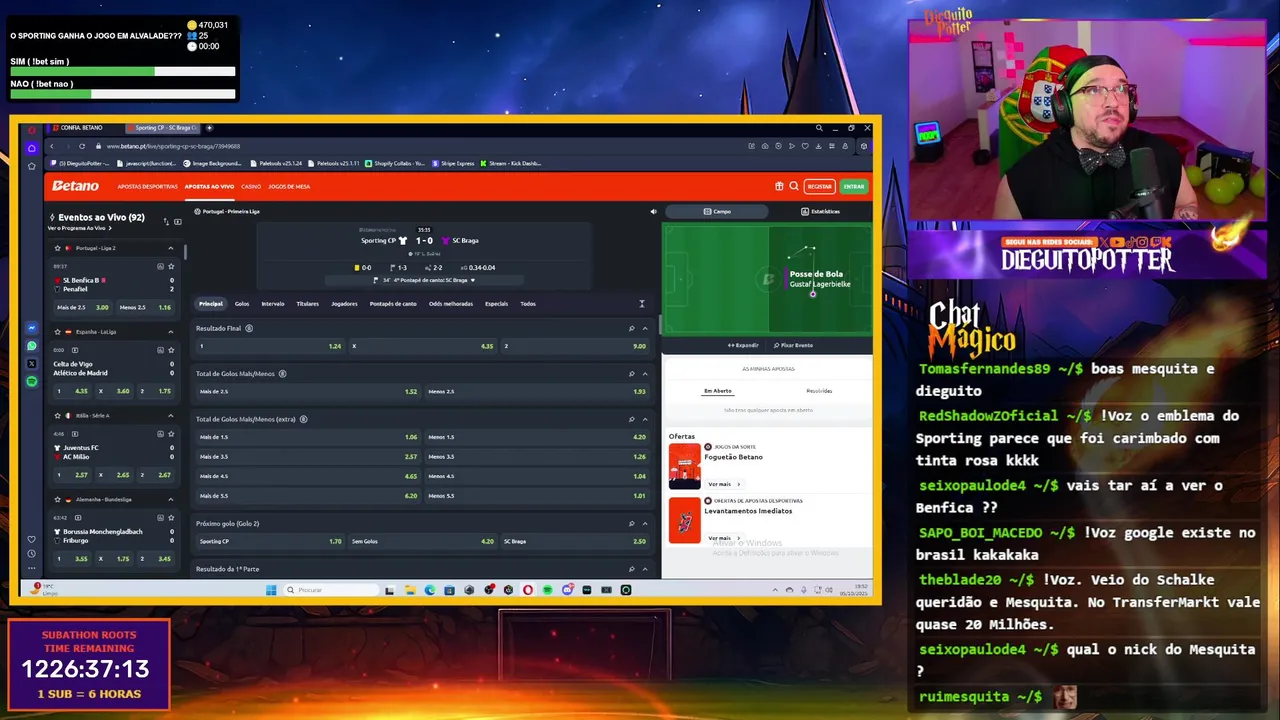The image size is (1280, 720).
Task: Reload the browser page
Action: (82, 146)
